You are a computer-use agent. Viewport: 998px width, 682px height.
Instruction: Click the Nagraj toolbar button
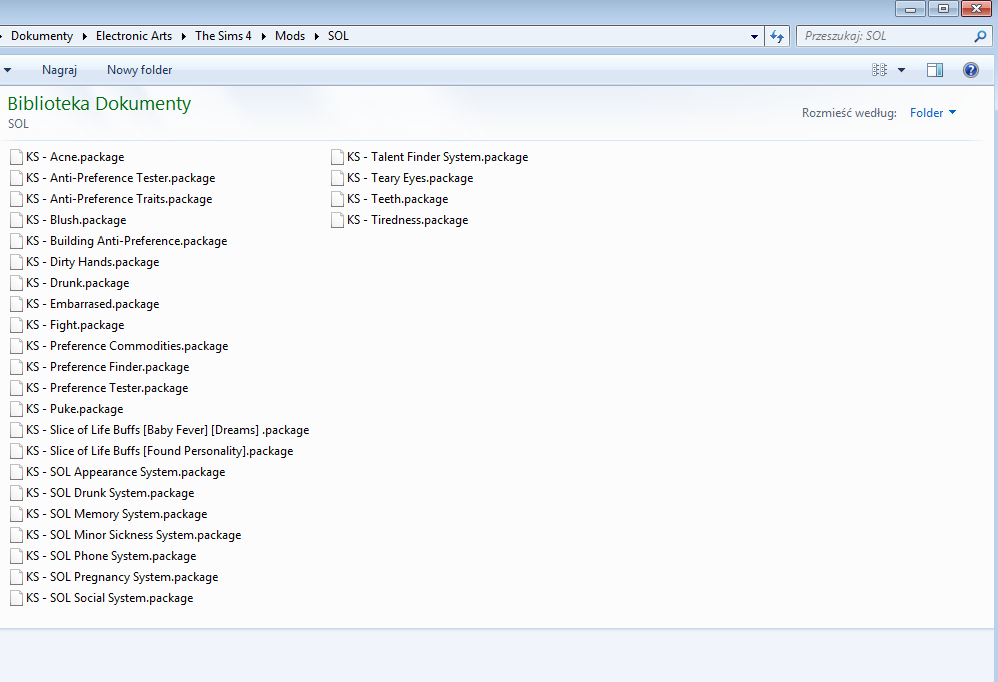[x=59, y=70]
